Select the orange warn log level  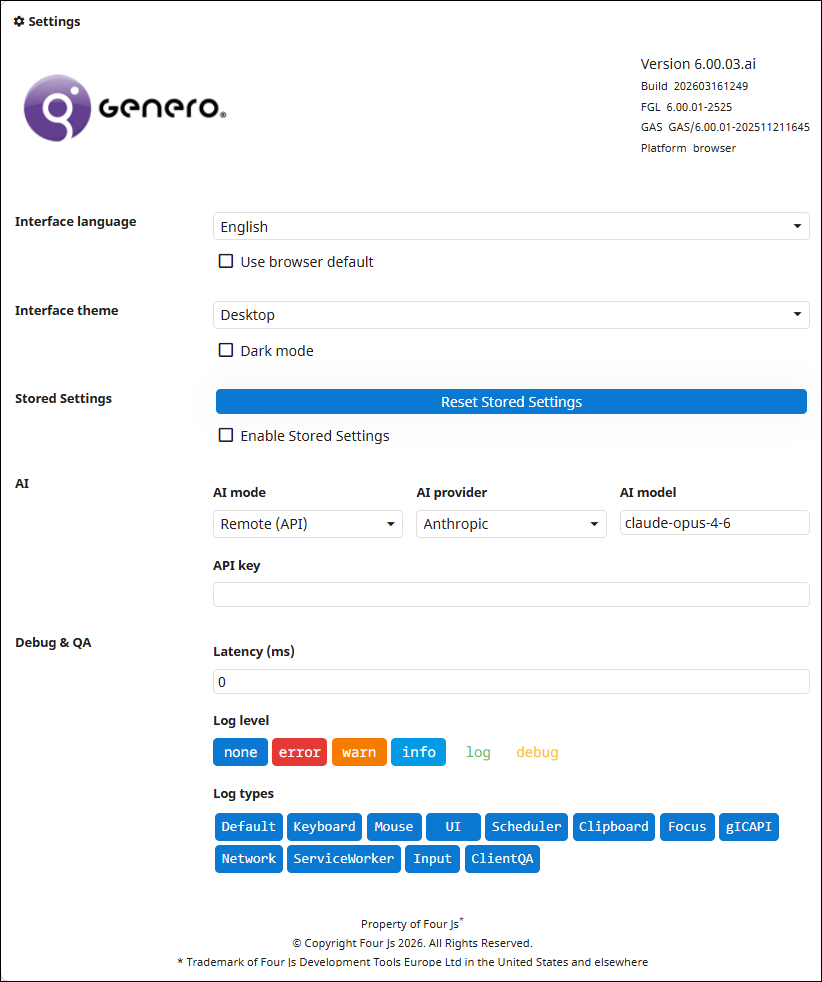359,752
